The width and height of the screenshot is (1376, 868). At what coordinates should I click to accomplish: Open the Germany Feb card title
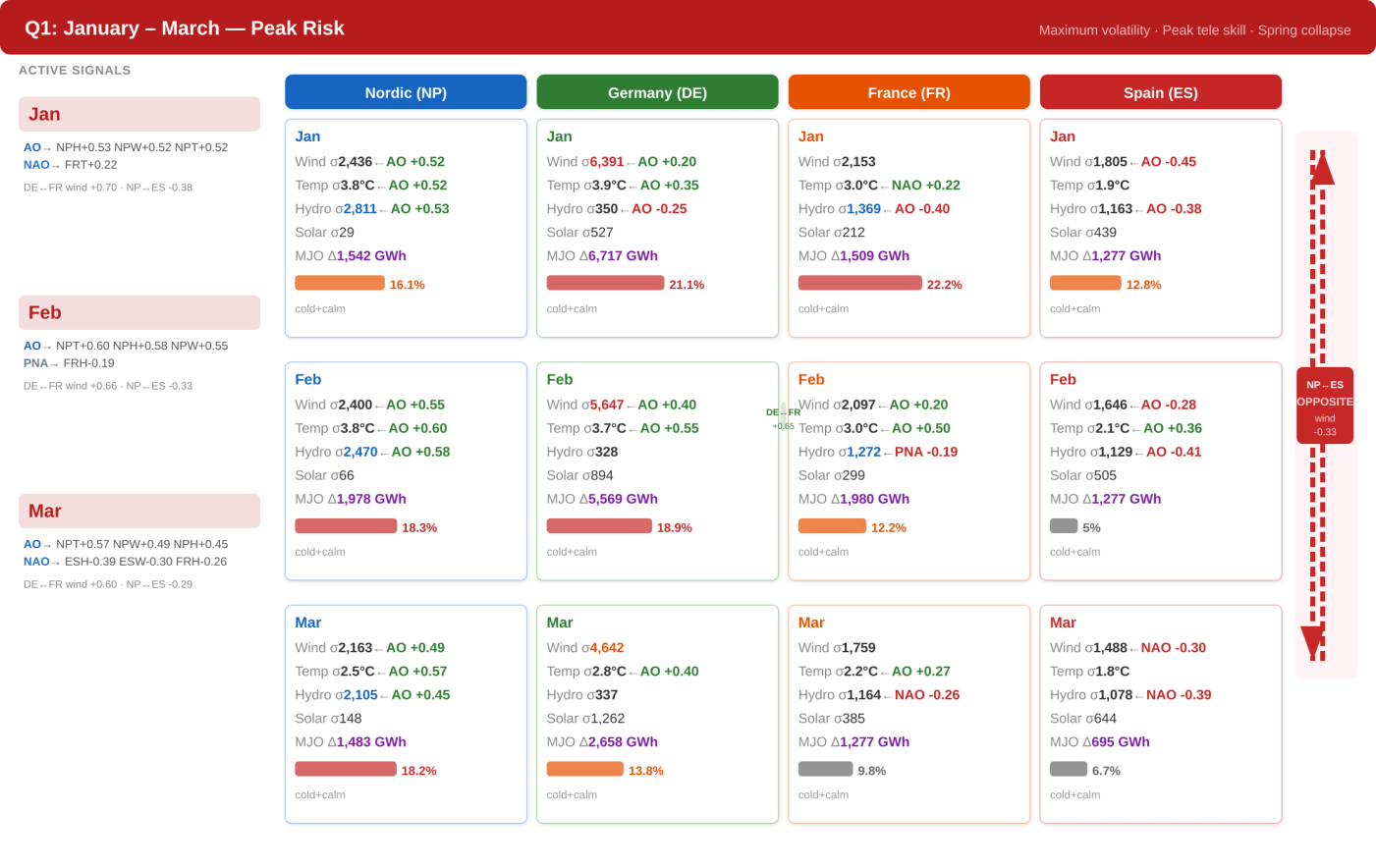tap(560, 379)
